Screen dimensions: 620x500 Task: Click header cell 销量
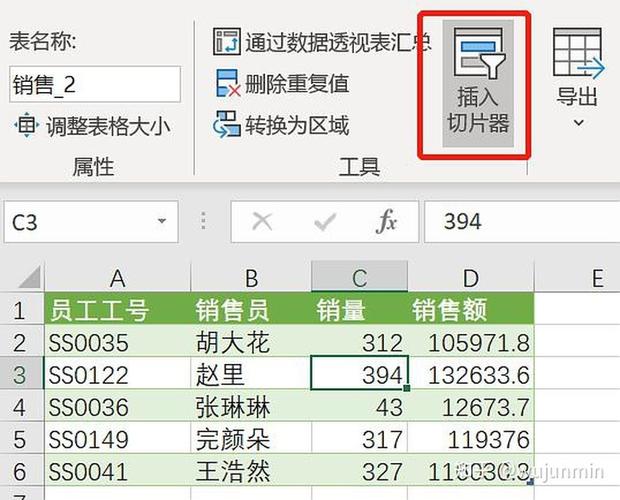click(359, 309)
